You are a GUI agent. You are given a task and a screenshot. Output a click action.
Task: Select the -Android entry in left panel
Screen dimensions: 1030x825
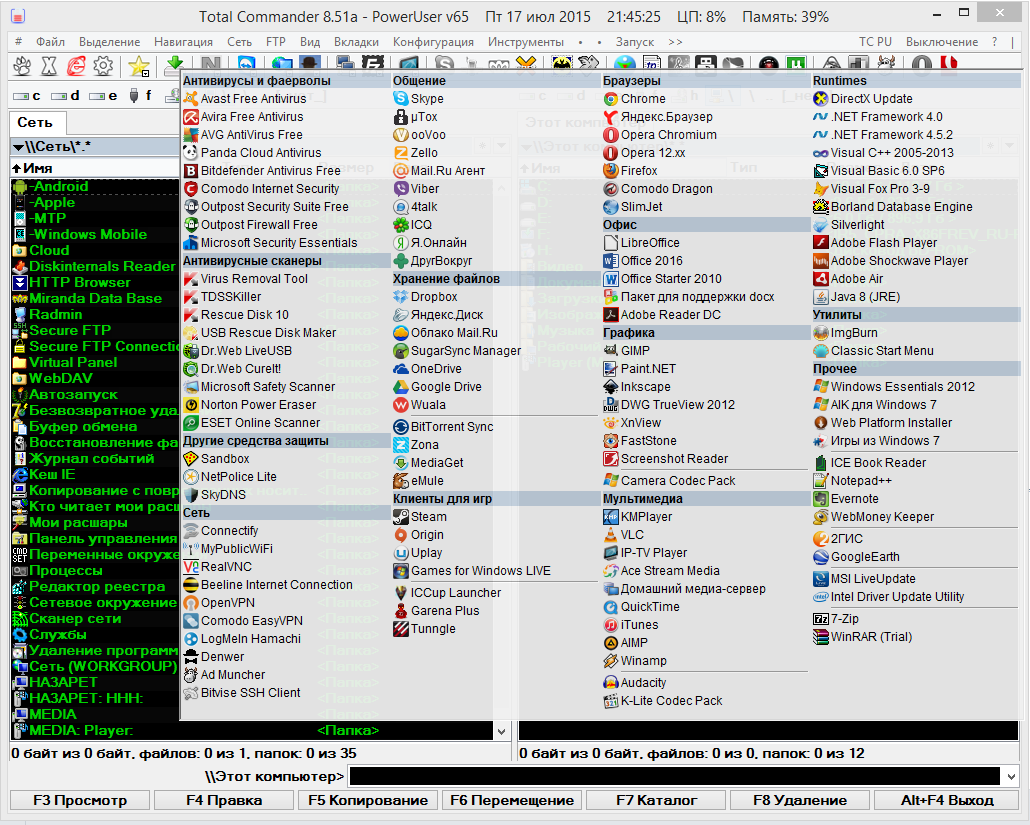[58, 186]
